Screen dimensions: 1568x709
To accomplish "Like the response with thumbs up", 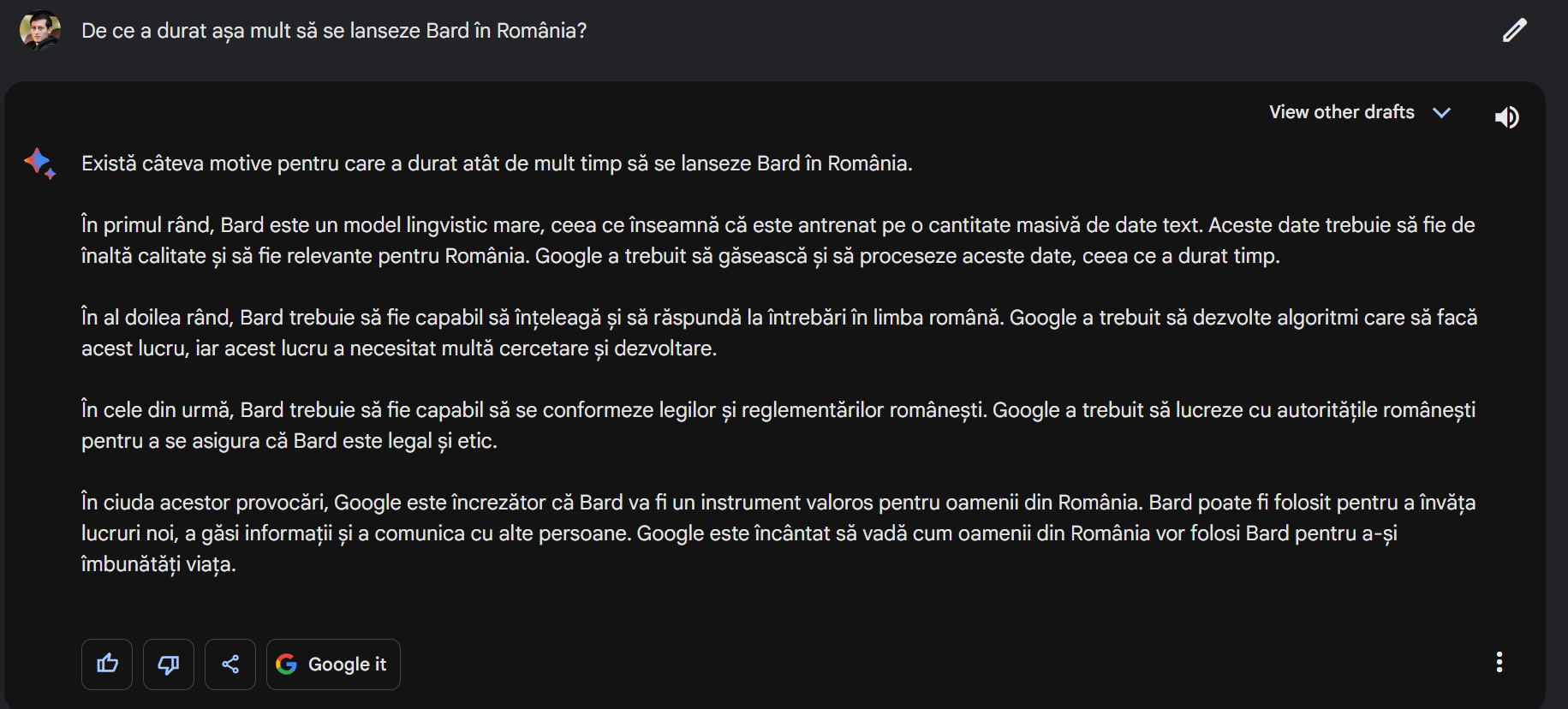I will click(x=107, y=664).
